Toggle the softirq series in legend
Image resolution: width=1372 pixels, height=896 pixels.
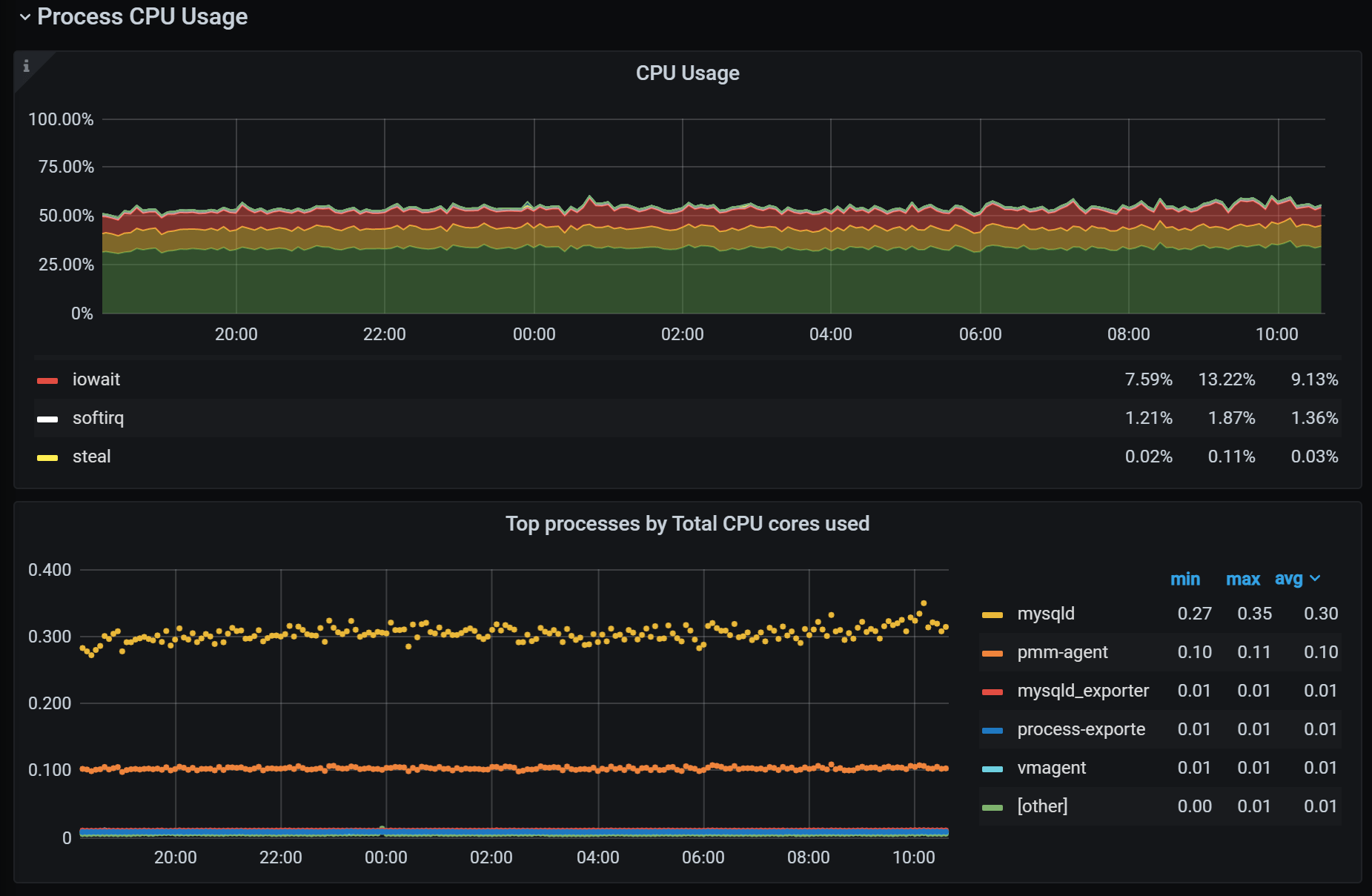[x=98, y=418]
